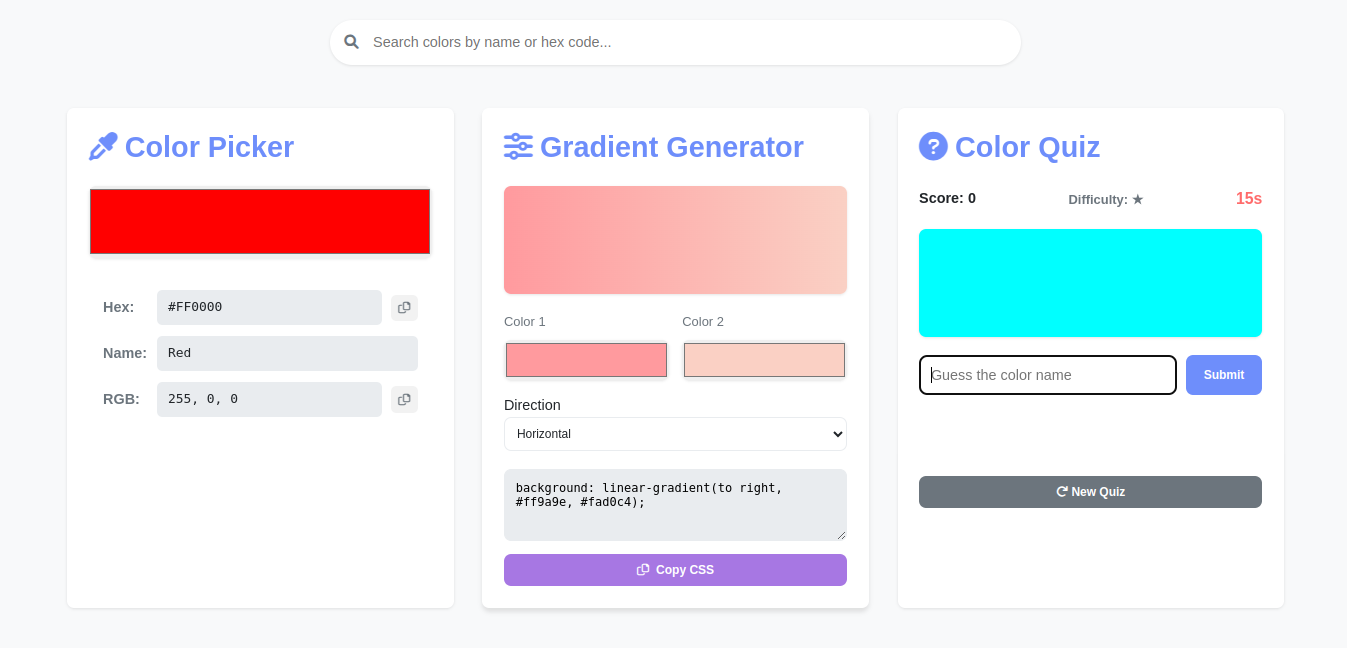Click the difficulty star icon
The height and width of the screenshot is (648, 1347).
(x=1138, y=200)
